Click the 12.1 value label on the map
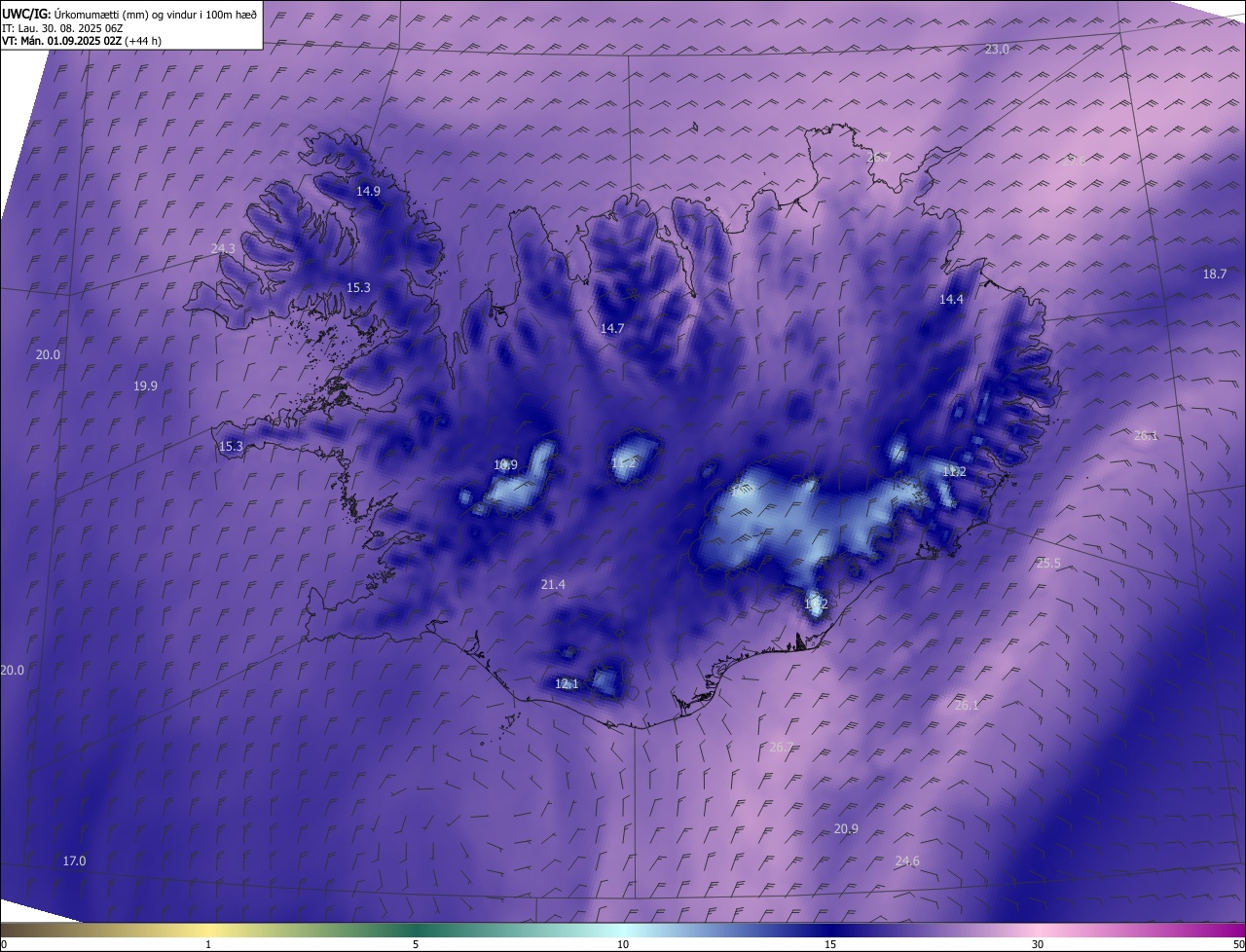1246x952 pixels. tap(567, 684)
